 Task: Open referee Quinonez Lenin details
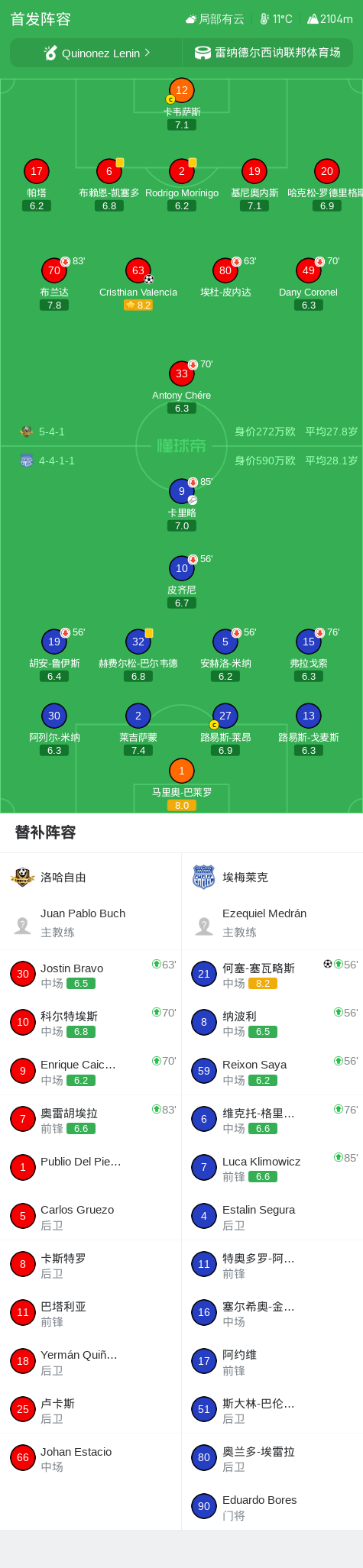pos(96,53)
